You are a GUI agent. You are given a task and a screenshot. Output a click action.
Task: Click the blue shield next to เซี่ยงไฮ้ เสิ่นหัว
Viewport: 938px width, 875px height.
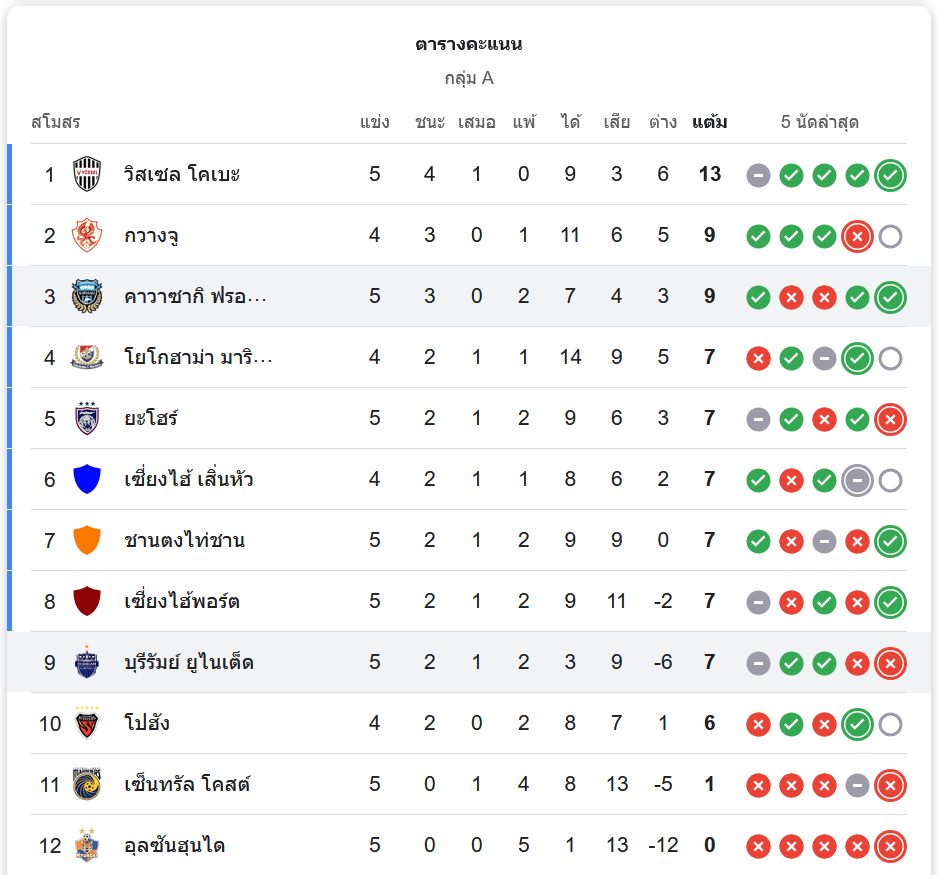tap(87, 479)
